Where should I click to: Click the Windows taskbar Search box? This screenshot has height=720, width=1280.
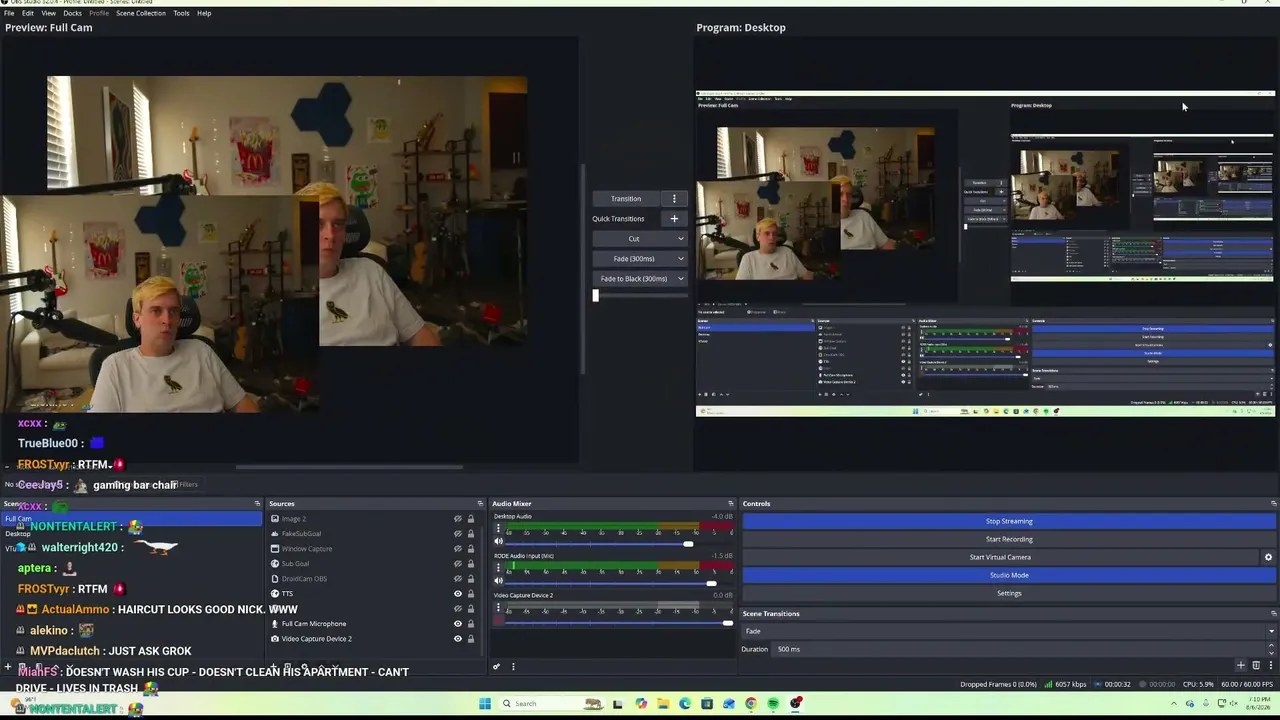553,704
